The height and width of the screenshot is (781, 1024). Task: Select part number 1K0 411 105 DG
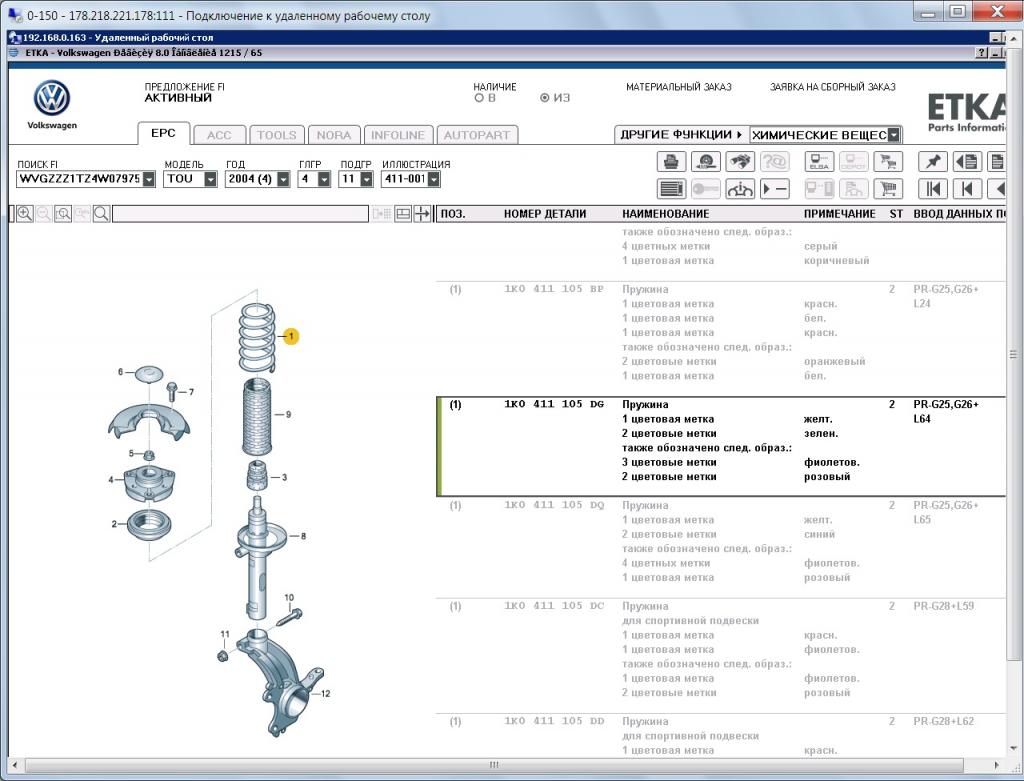[554, 404]
